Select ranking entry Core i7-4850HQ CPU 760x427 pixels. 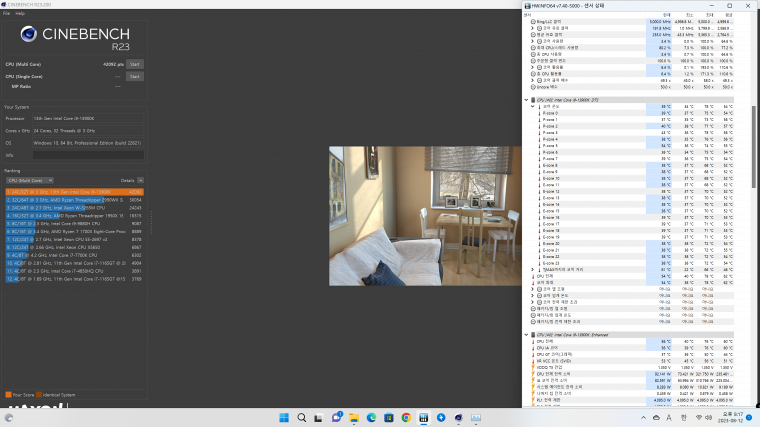coord(75,271)
